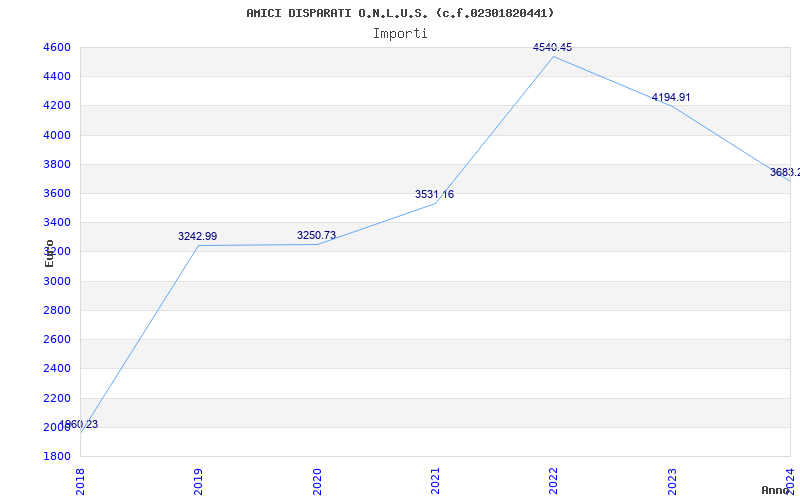The height and width of the screenshot is (500, 800).
Task: Click the 2200 y-axis tick label
Action: click(57, 398)
